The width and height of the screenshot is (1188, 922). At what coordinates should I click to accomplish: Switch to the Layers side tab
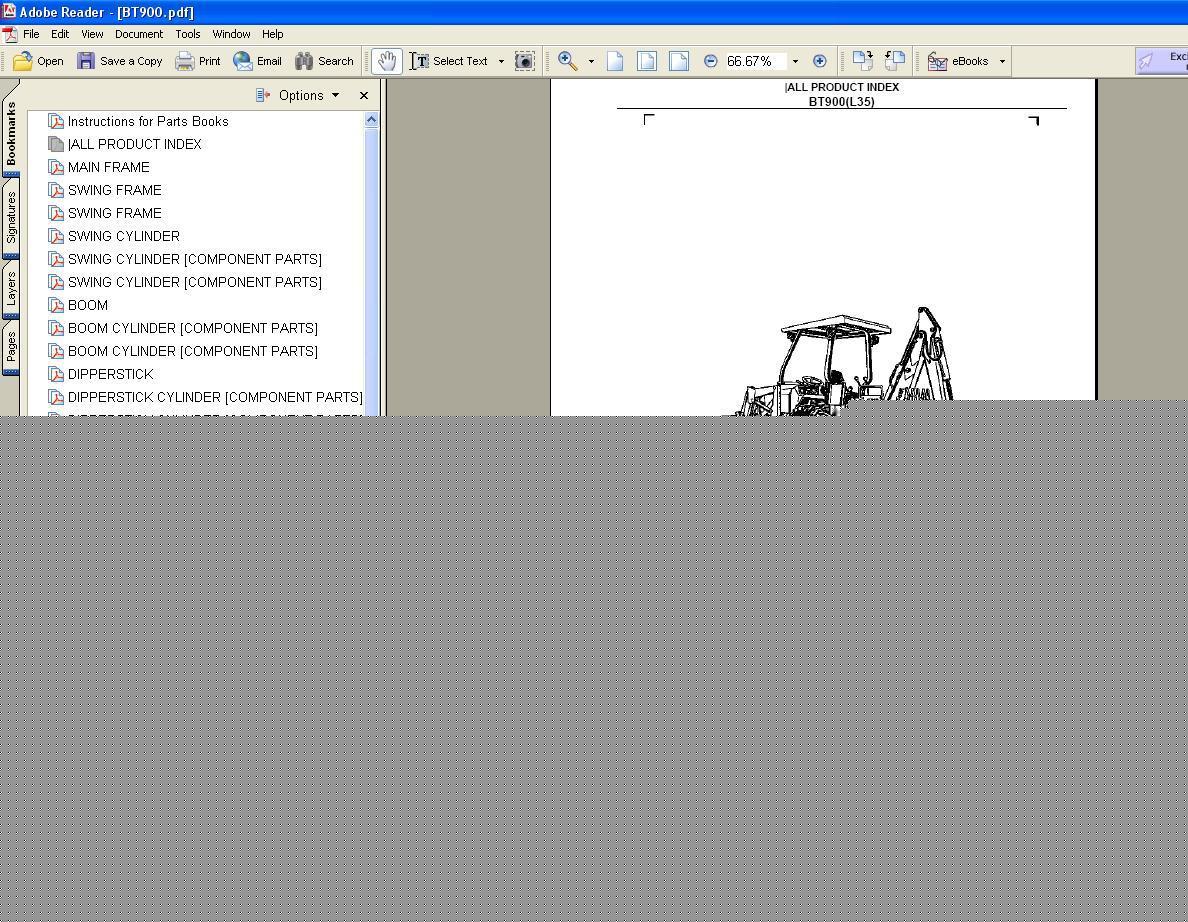[11, 289]
